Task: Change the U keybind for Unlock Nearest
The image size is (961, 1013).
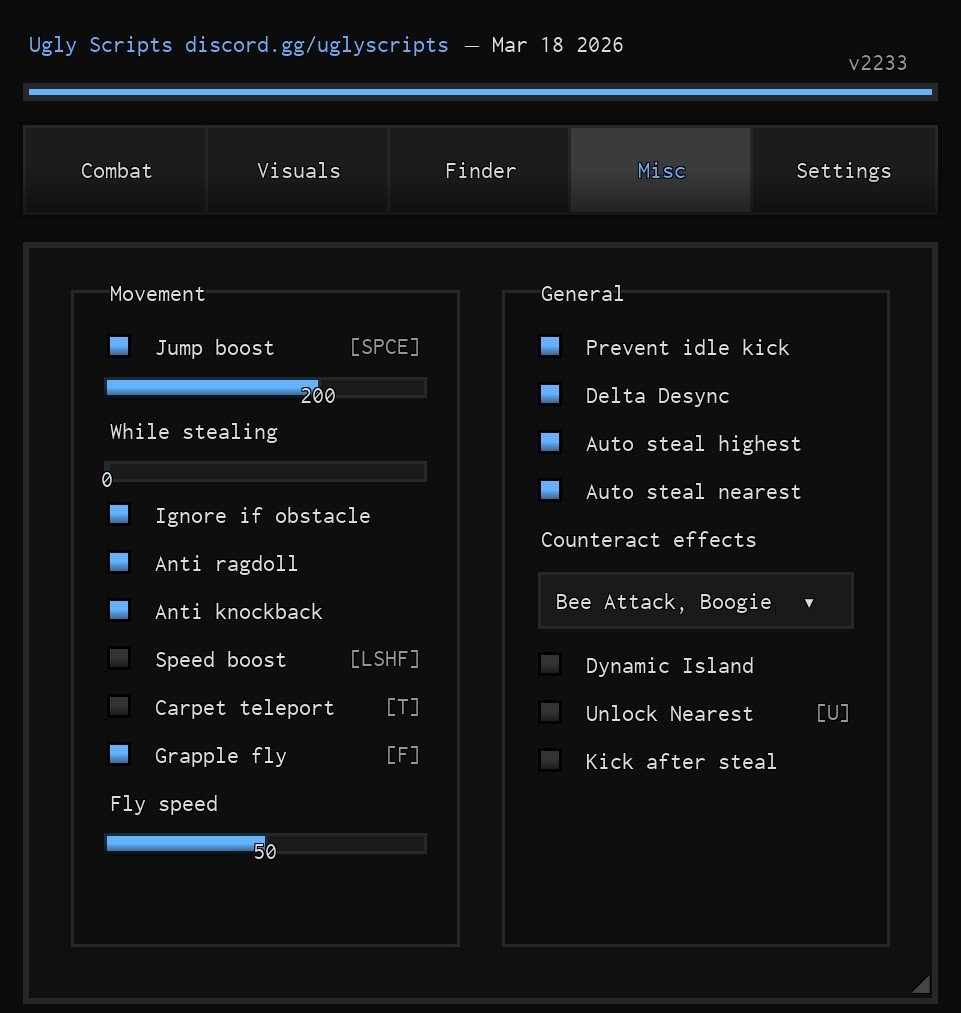Action: pos(833,714)
